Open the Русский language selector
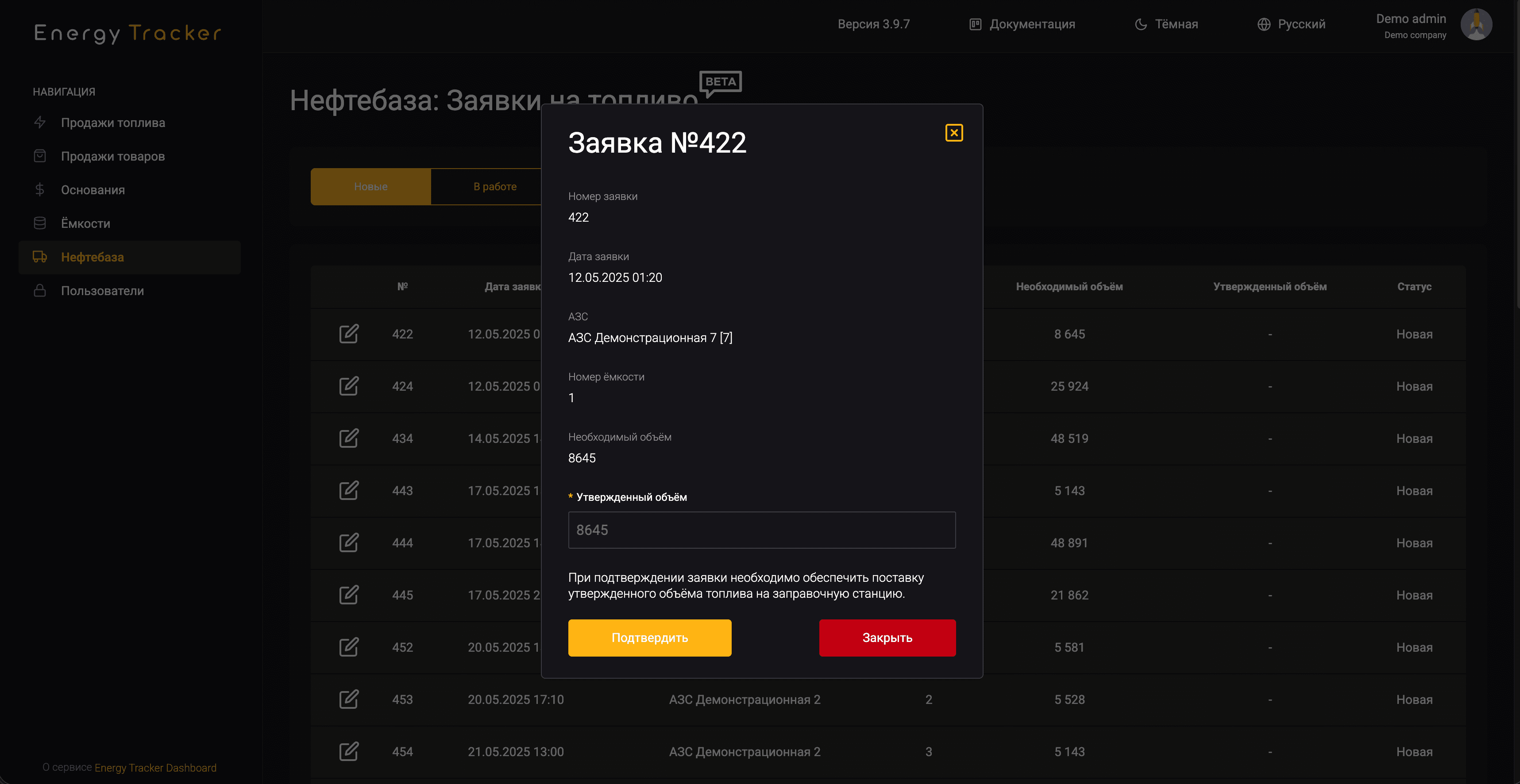The width and height of the screenshot is (1520, 784). click(1291, 24)
